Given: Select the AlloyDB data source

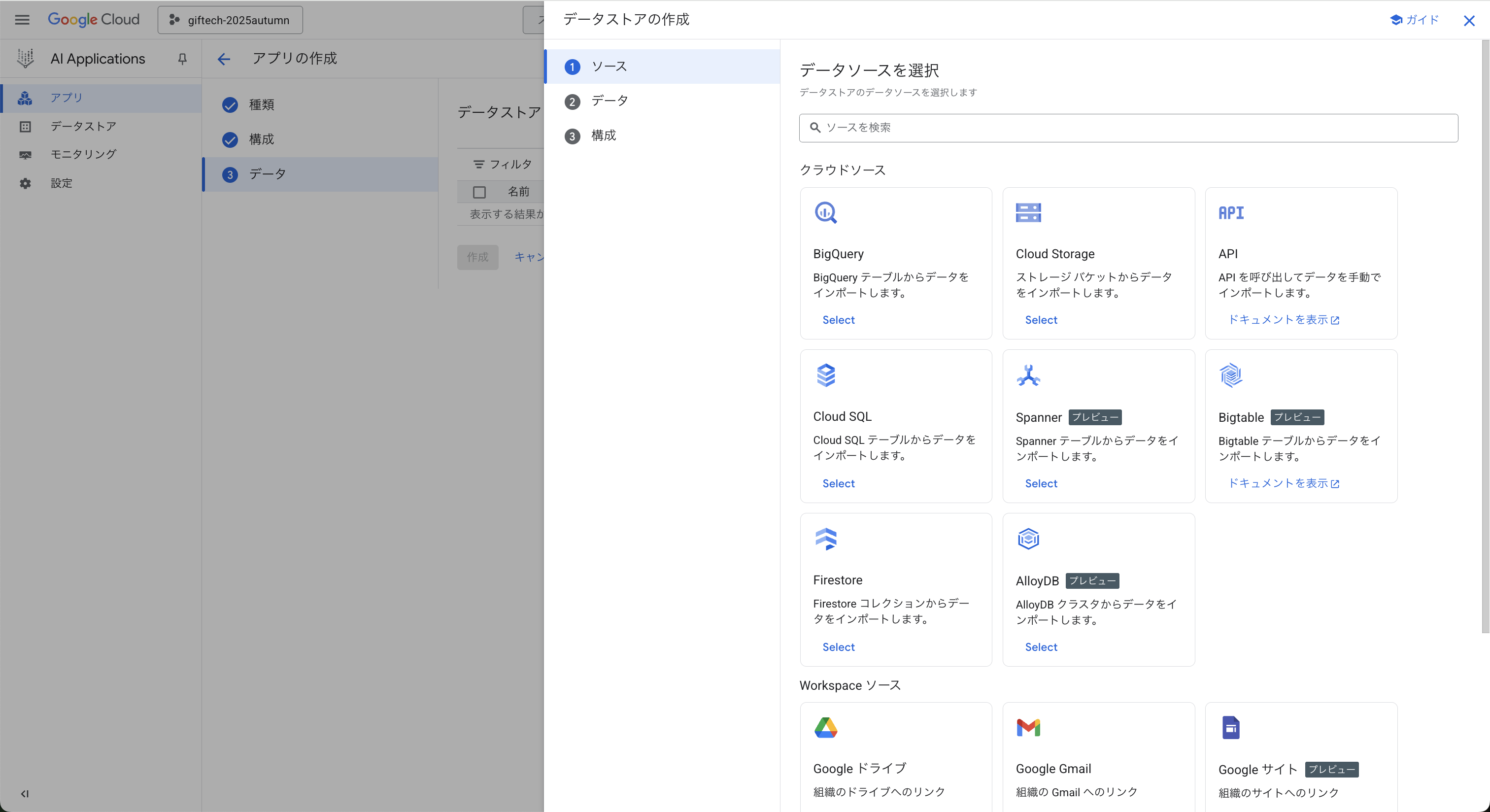Looking at the screenshot, I should click(1040, 646).
